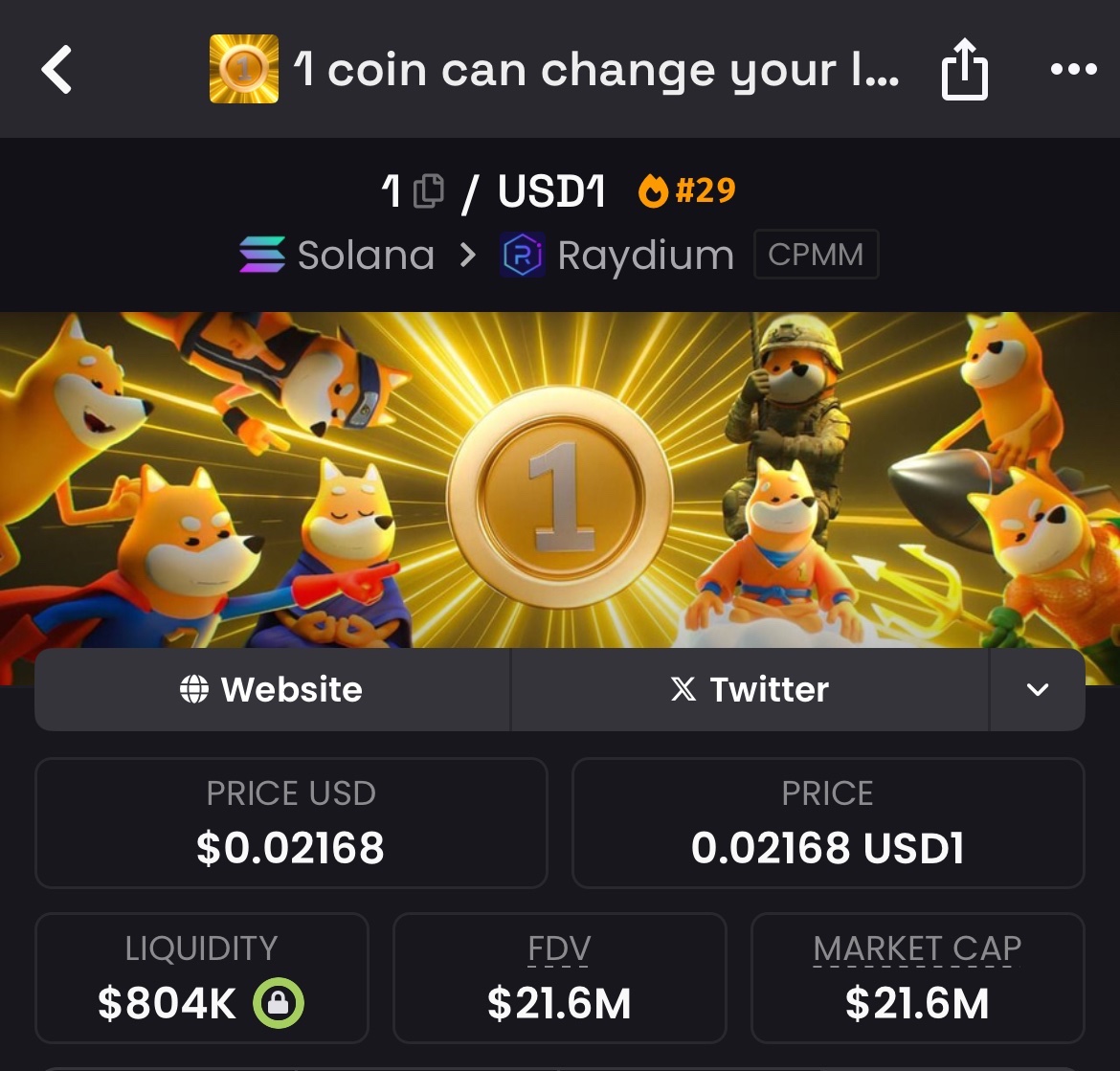Tap the Market Cap label for info
This screenshot has width=1120, height=1071.
coord(917,948)
